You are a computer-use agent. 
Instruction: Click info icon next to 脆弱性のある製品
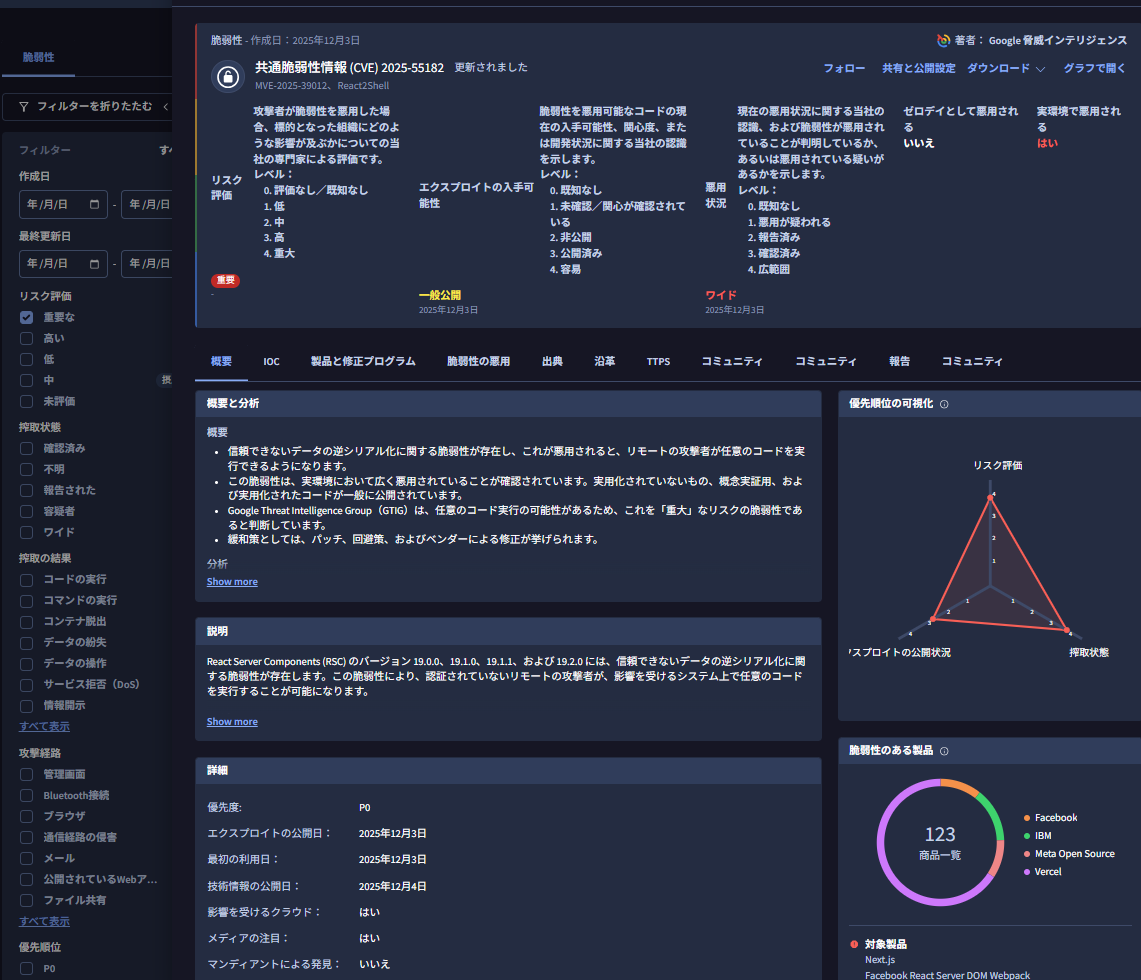point(944,751)
